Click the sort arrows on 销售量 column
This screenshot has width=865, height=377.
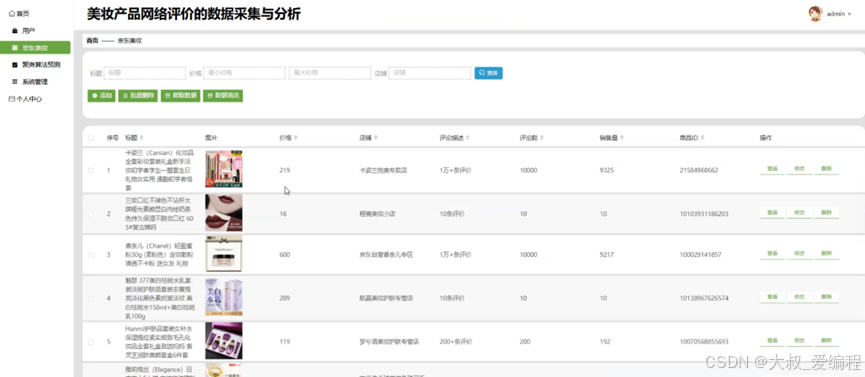pos(622,137)
